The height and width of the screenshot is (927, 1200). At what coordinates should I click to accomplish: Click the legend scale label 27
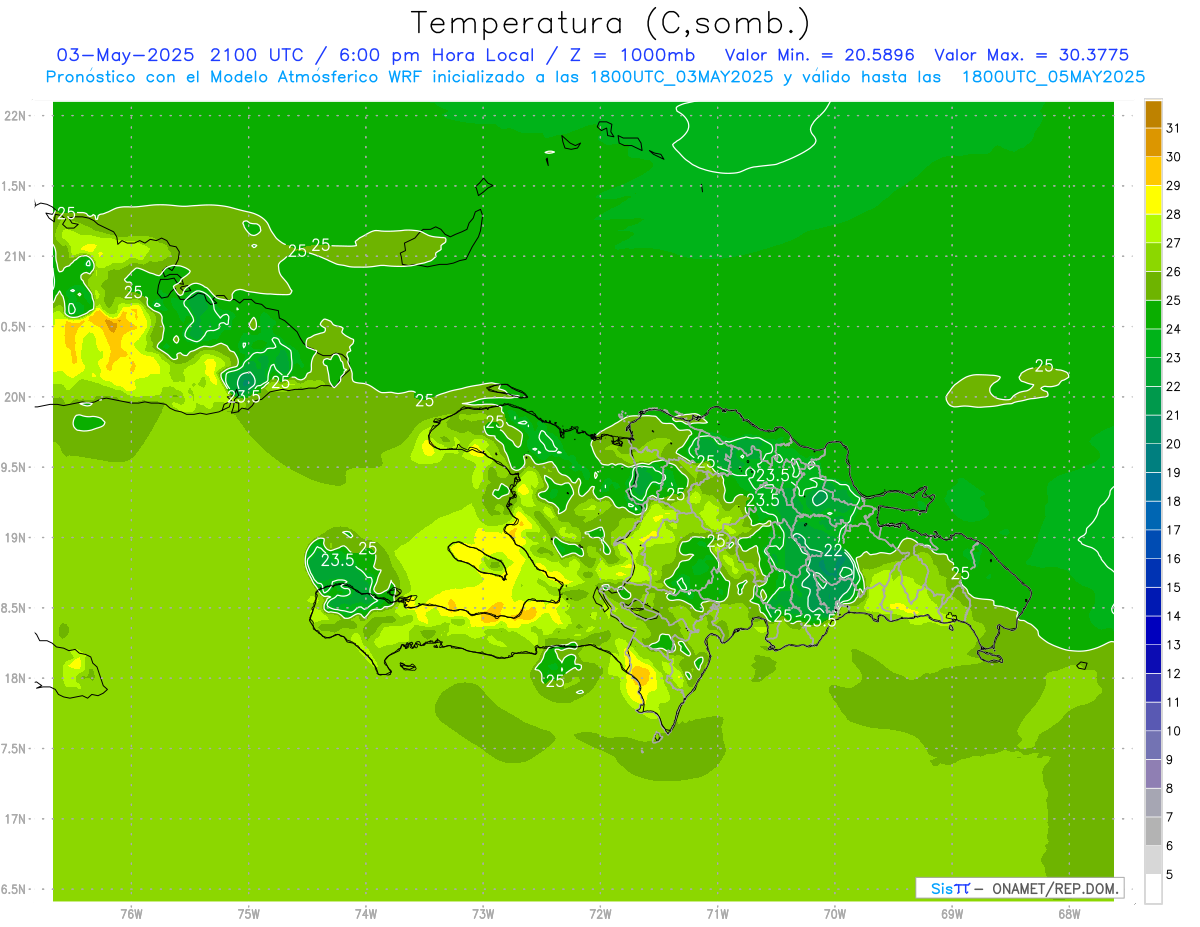coord(1174,243)
